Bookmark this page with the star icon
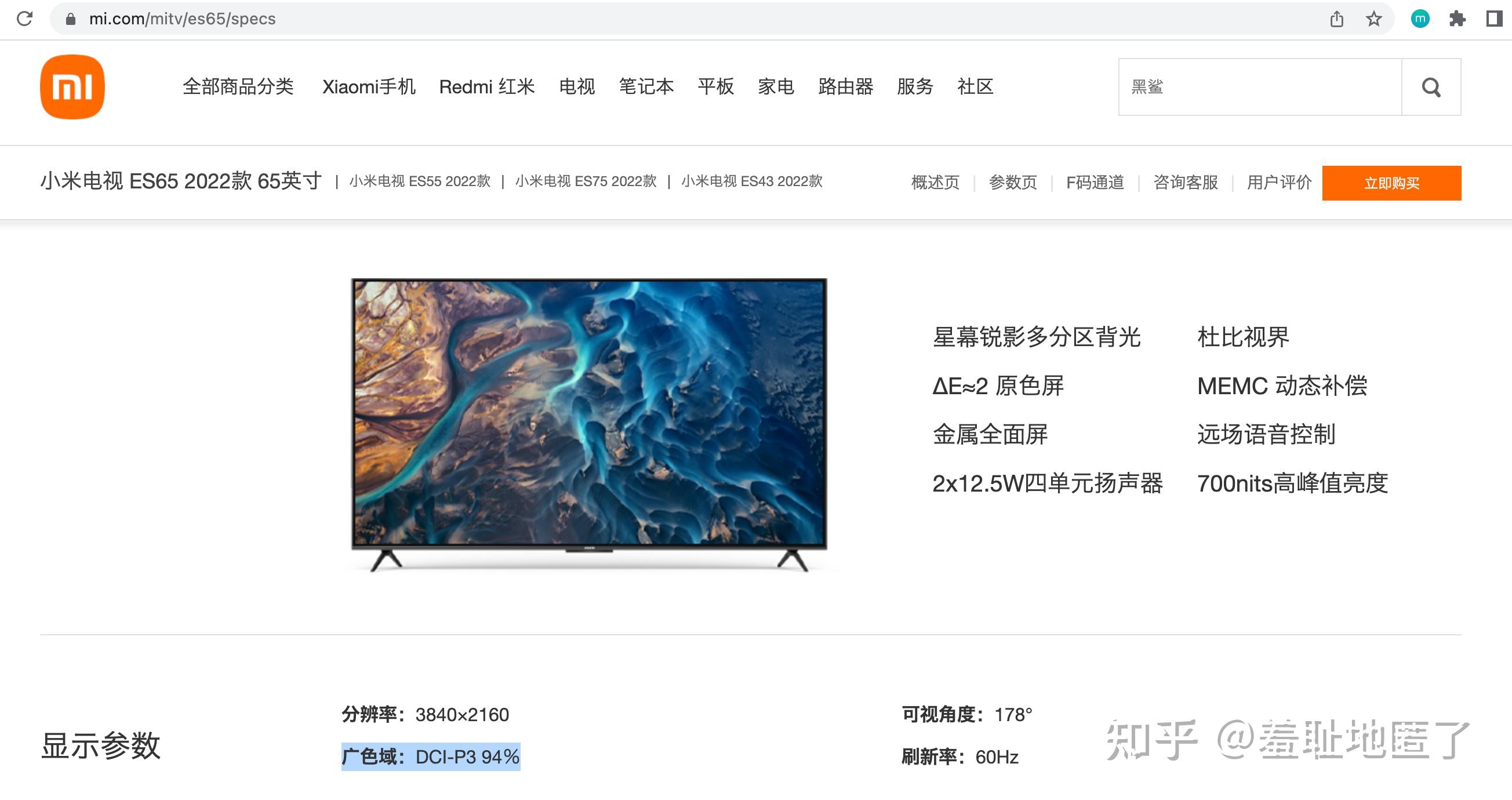 (1373, 19)
